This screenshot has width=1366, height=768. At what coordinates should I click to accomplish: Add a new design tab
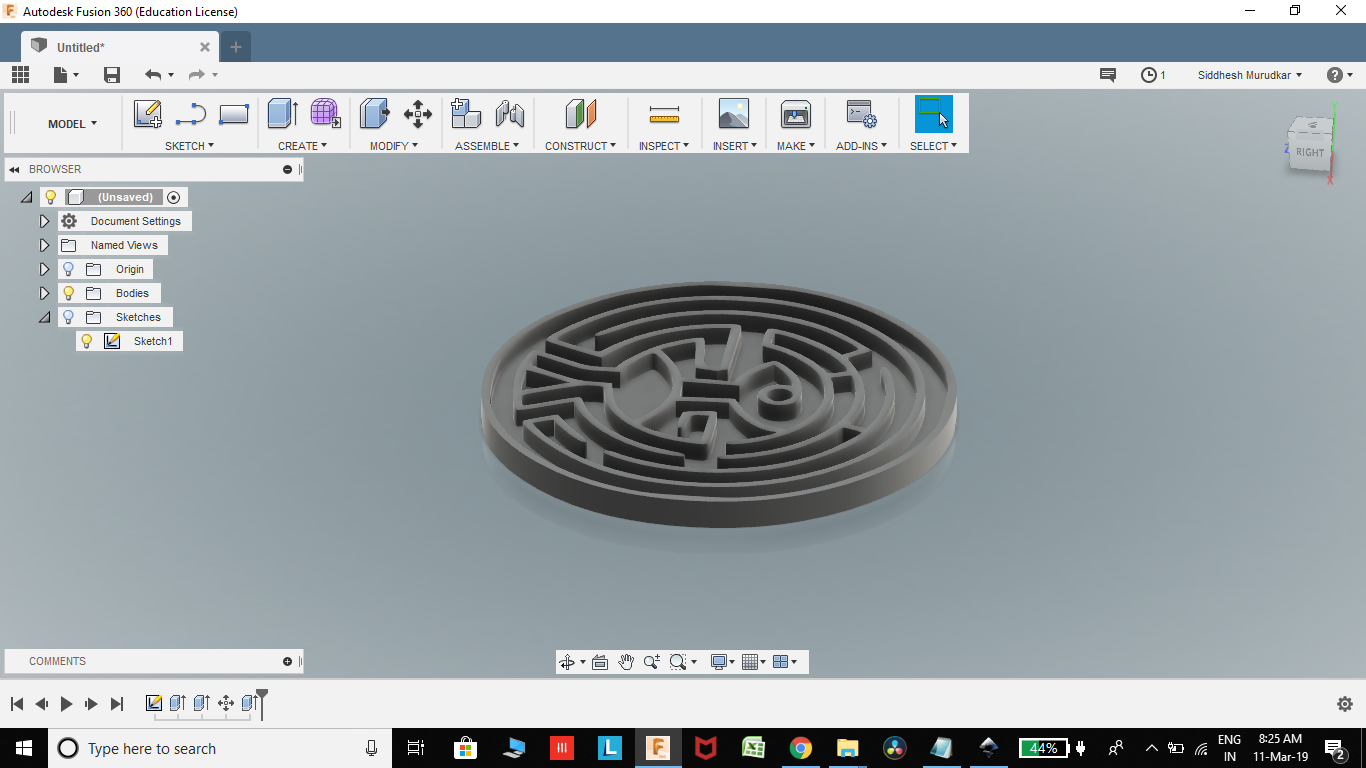(x=236, y=47)
